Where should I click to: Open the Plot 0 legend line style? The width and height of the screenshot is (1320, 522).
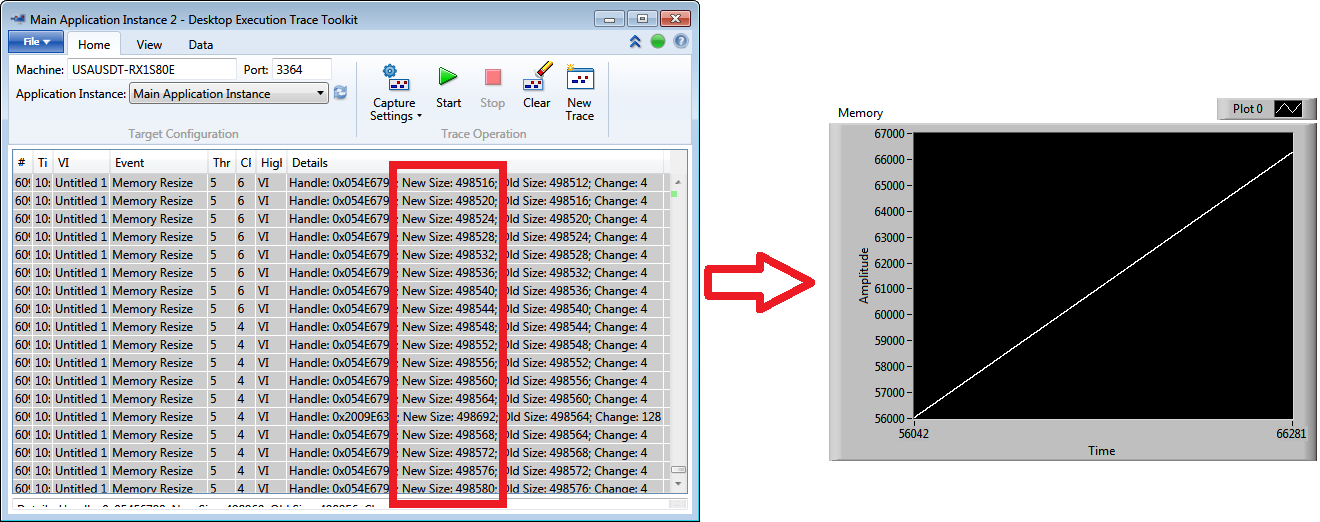1288,109
